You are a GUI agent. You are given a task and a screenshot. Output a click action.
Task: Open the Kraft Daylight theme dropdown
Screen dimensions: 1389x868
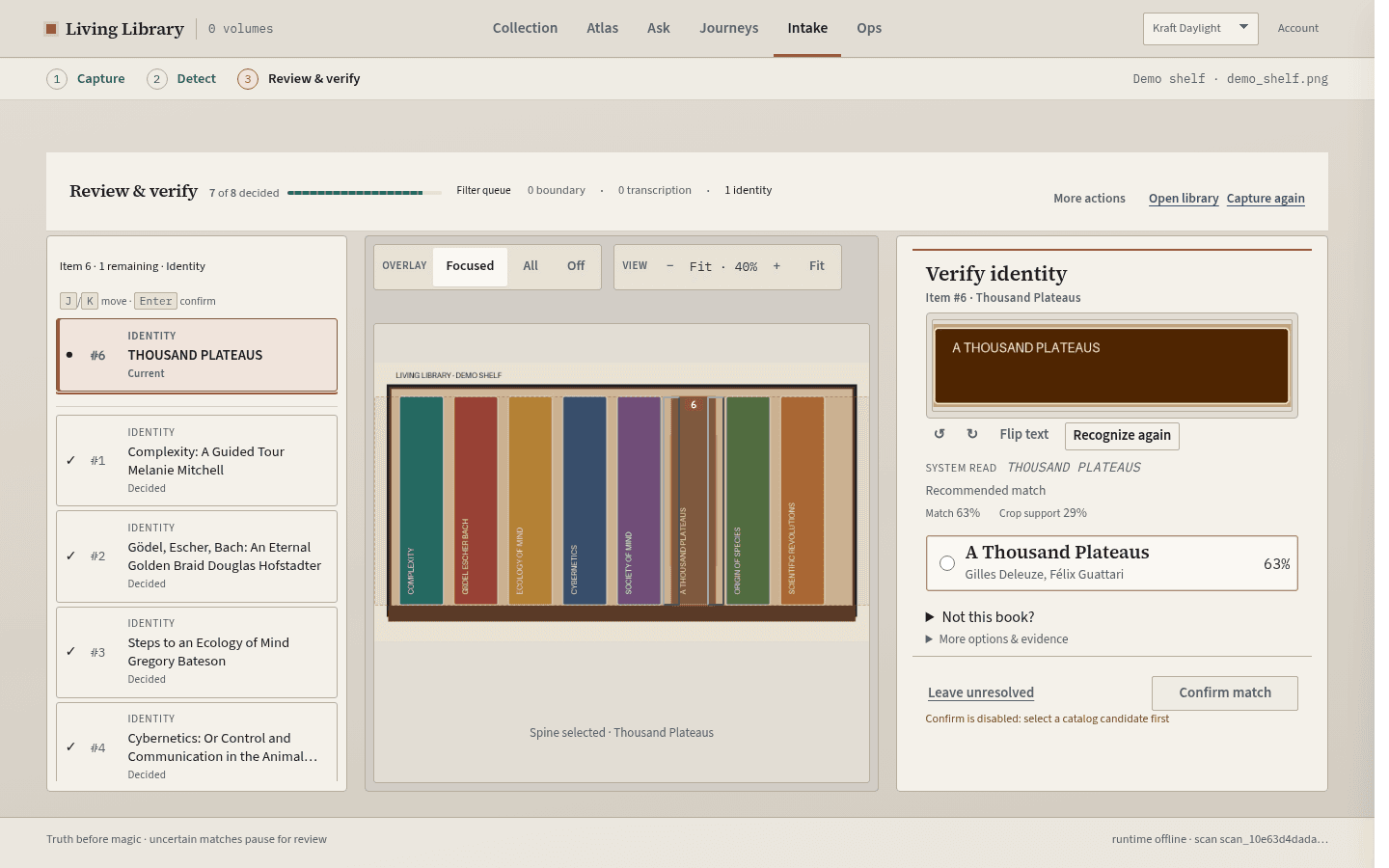tap(1200, 28)
